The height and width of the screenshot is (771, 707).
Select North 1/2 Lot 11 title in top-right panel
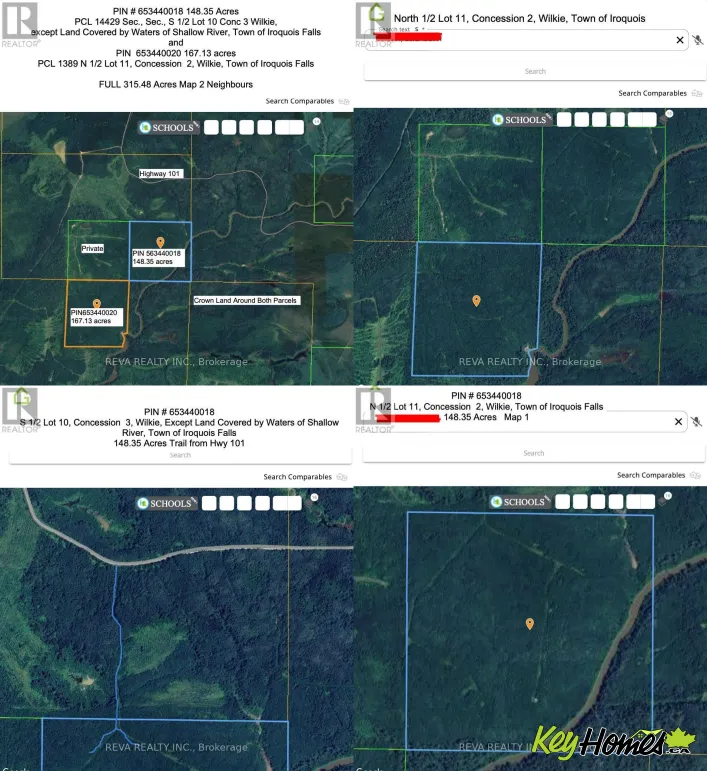(x=519, y=19)
